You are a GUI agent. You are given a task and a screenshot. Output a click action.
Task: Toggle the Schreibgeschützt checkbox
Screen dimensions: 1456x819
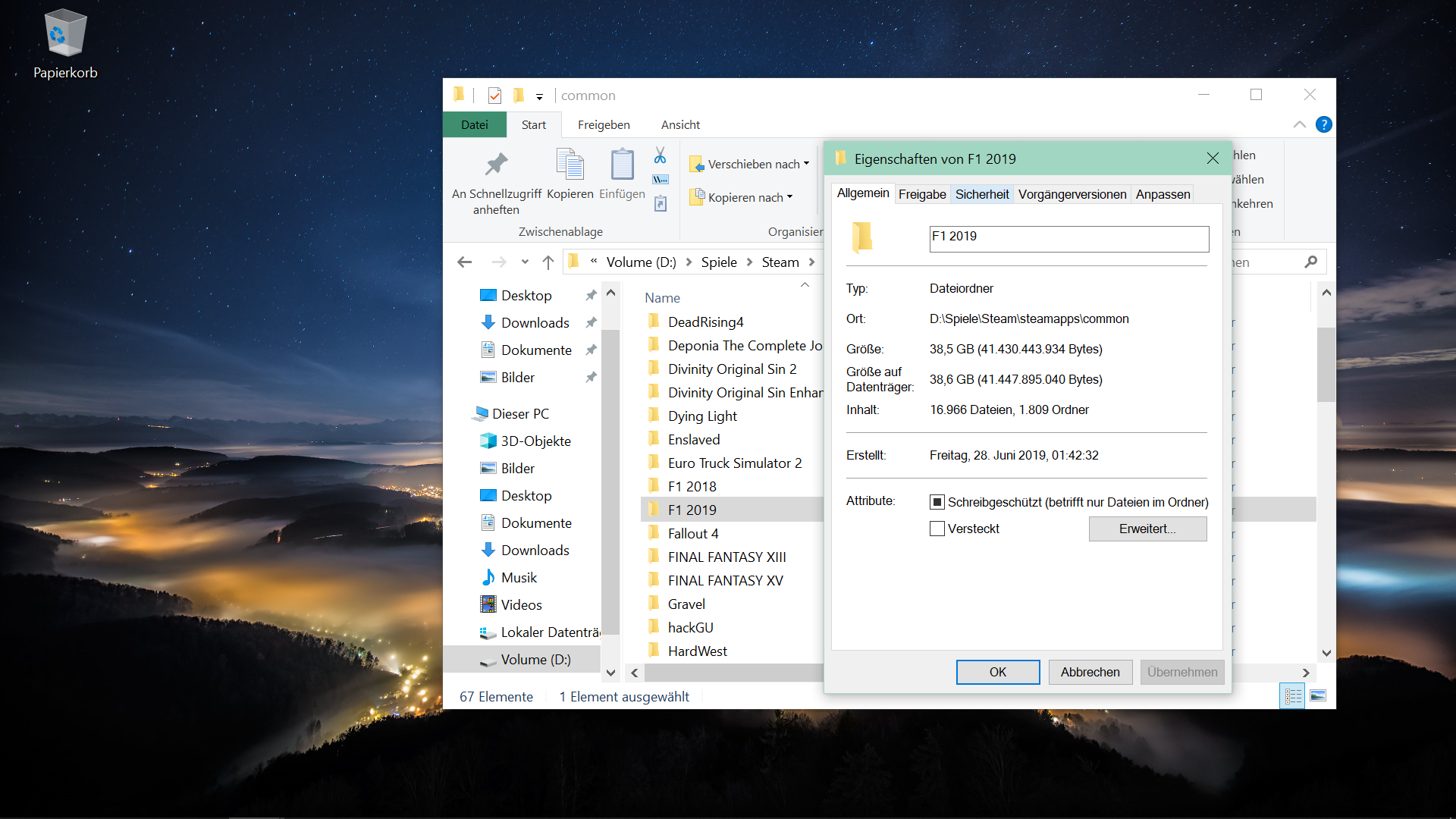937,502
